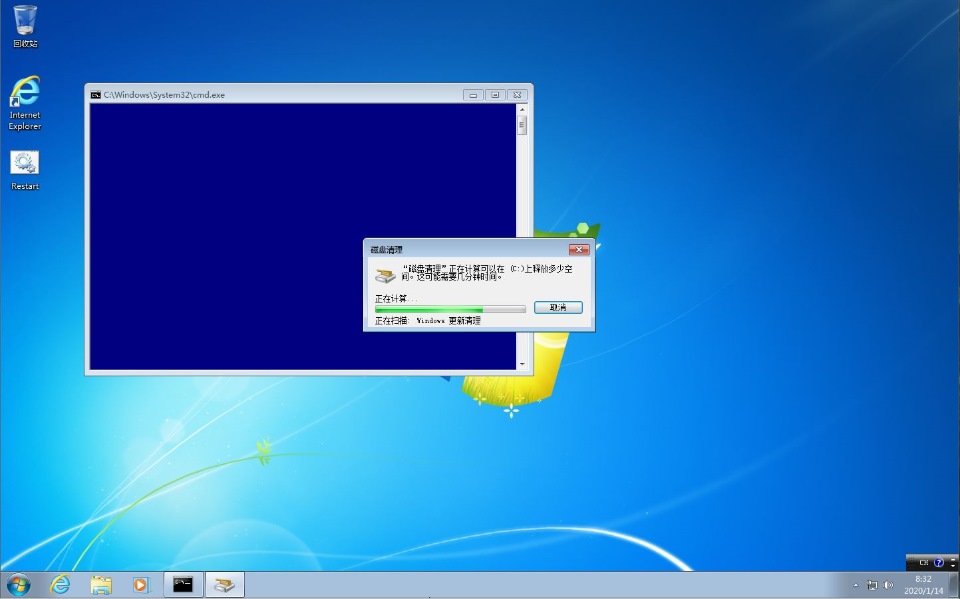Screen dimensions: 960x599
Task: Open Windows Explorer folder on taskbar
Action: tap(101, 585)
